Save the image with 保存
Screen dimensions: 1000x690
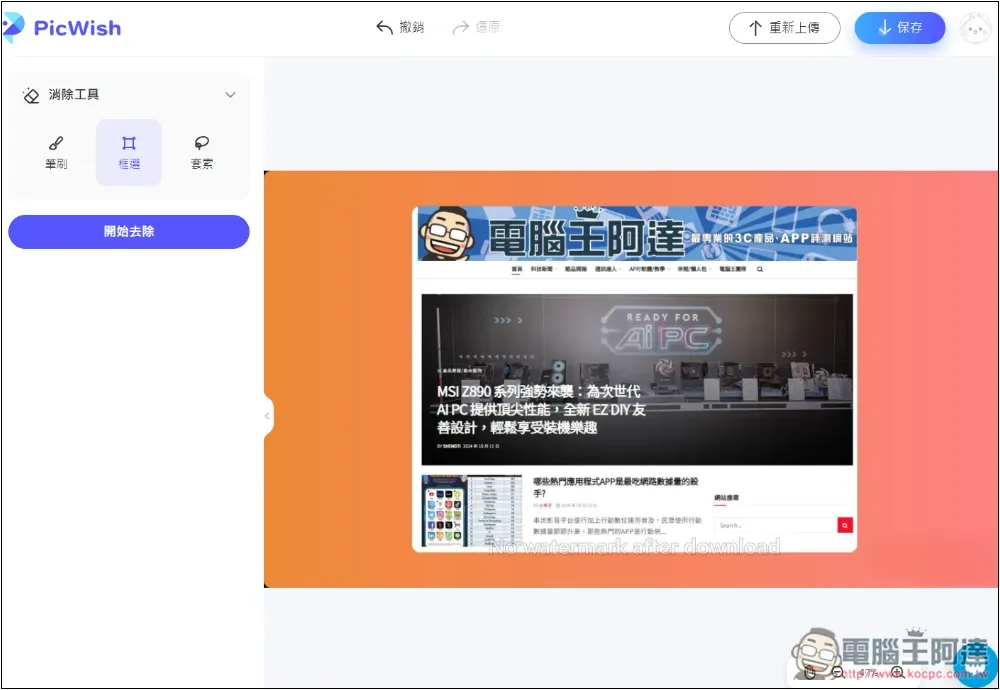coord(899,28)
